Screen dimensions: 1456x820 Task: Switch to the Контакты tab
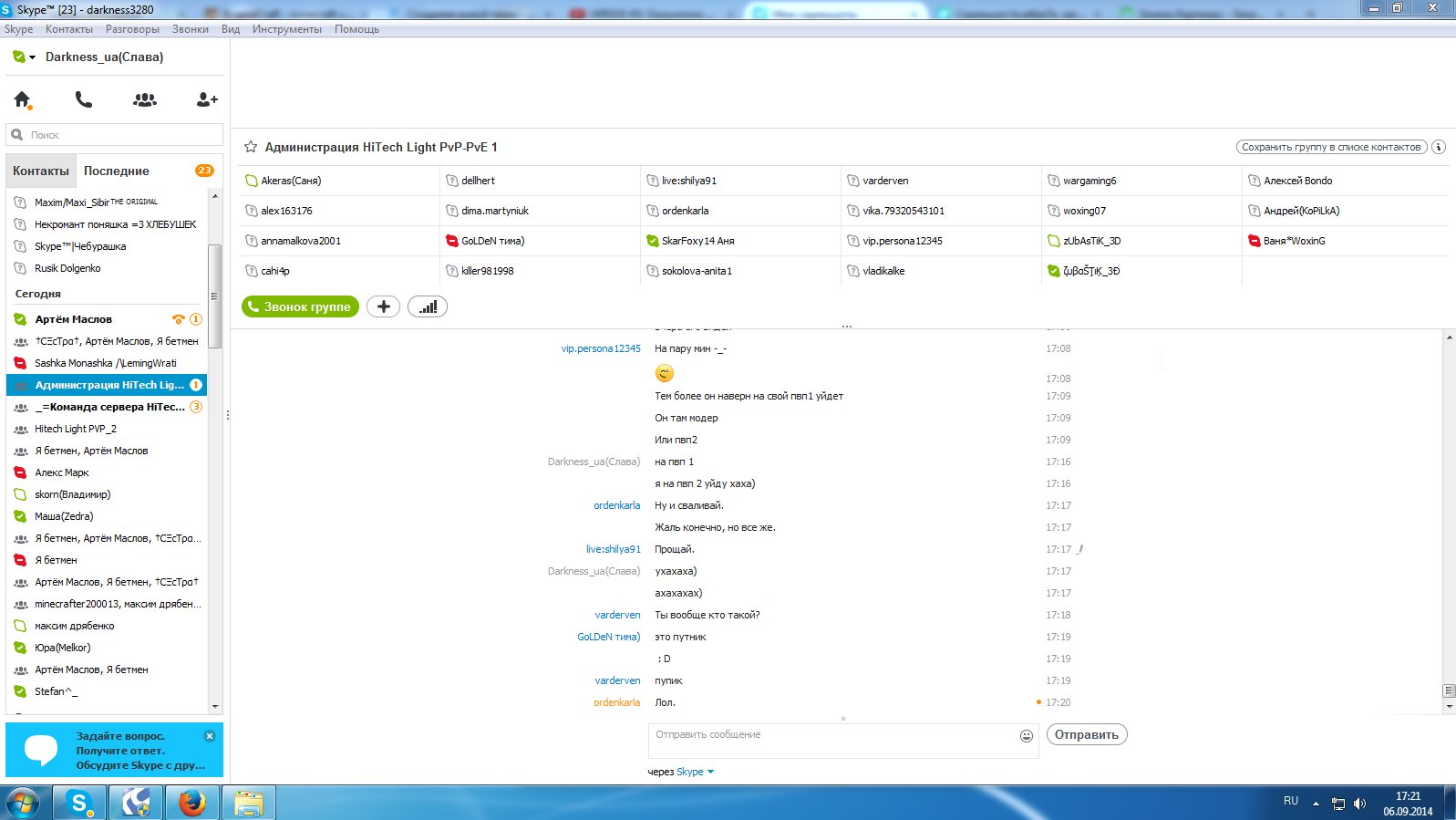coord(41,171)
